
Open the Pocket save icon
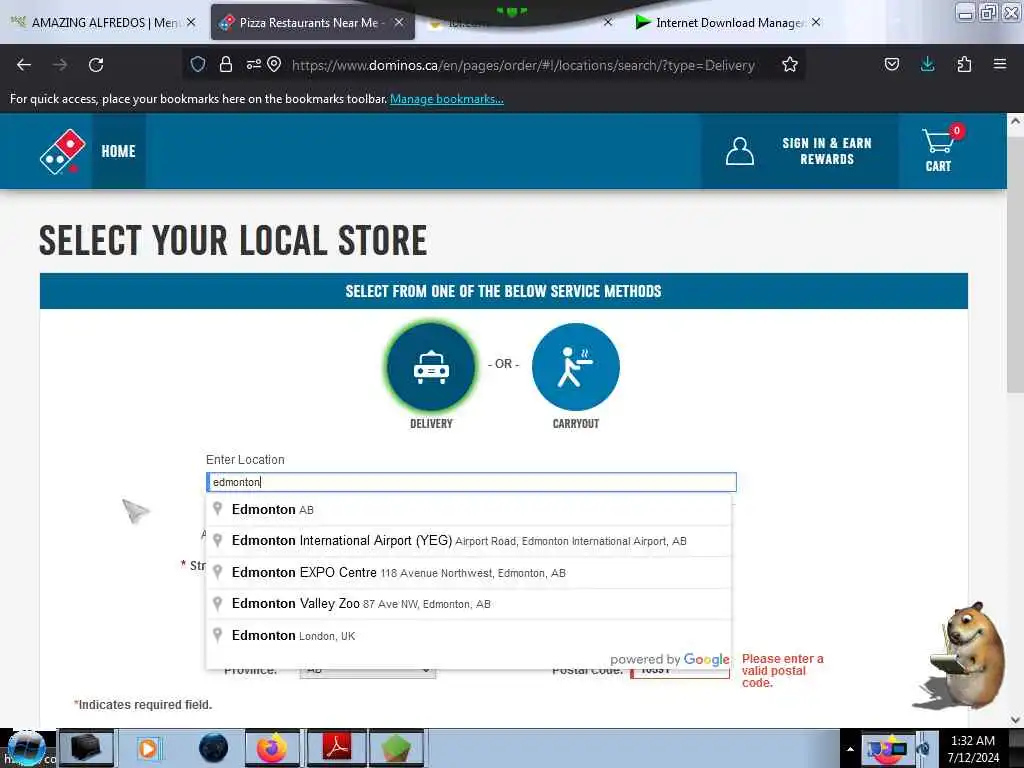coord(891,64)
